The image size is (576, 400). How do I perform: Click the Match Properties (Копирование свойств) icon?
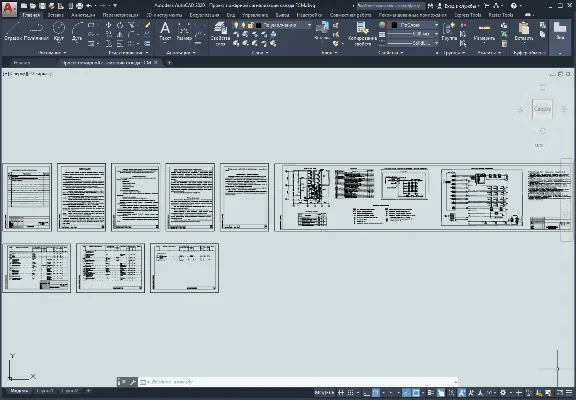[x=363, y=34]
